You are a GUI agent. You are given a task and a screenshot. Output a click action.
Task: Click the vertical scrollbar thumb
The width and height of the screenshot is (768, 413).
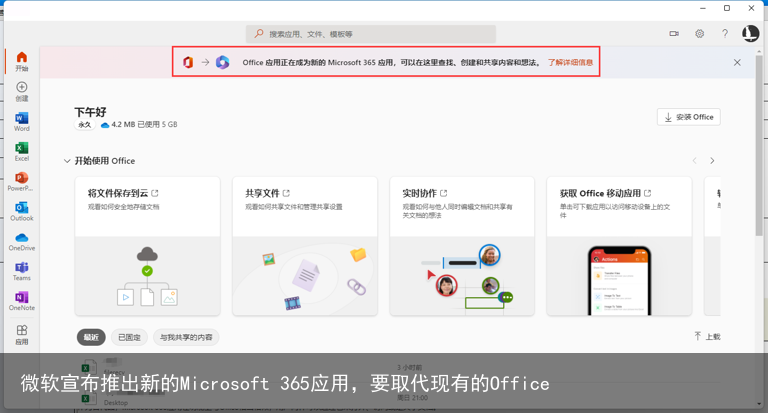pyautogui.click(x=759, y=147)
